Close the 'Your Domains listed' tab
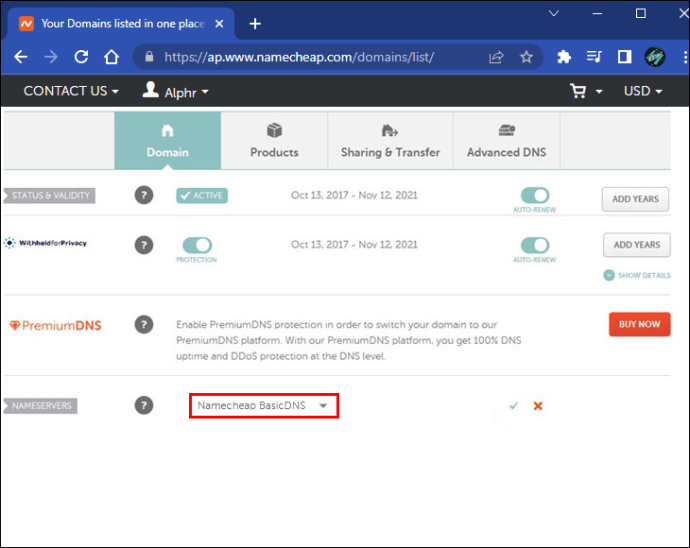Image resolution: width=690 pixels, height=548 pixels. point(219,24)
